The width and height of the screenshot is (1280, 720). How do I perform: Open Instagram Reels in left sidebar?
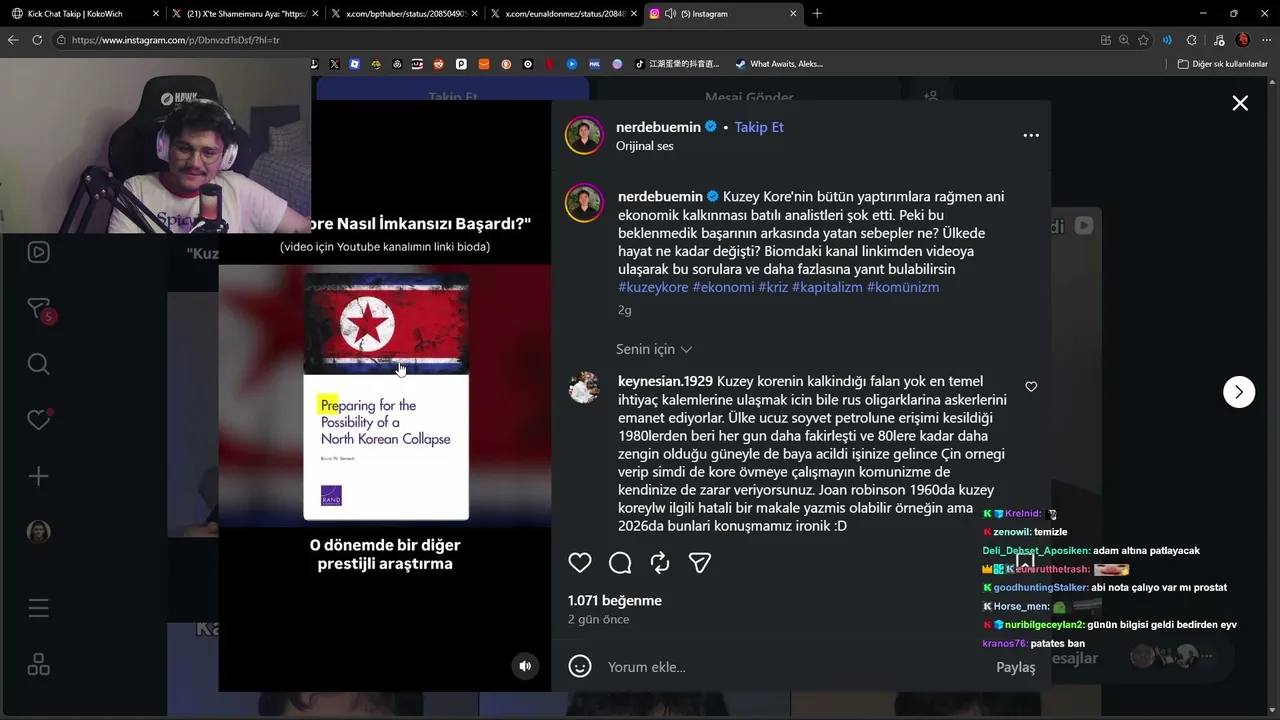tap(38, 251)
